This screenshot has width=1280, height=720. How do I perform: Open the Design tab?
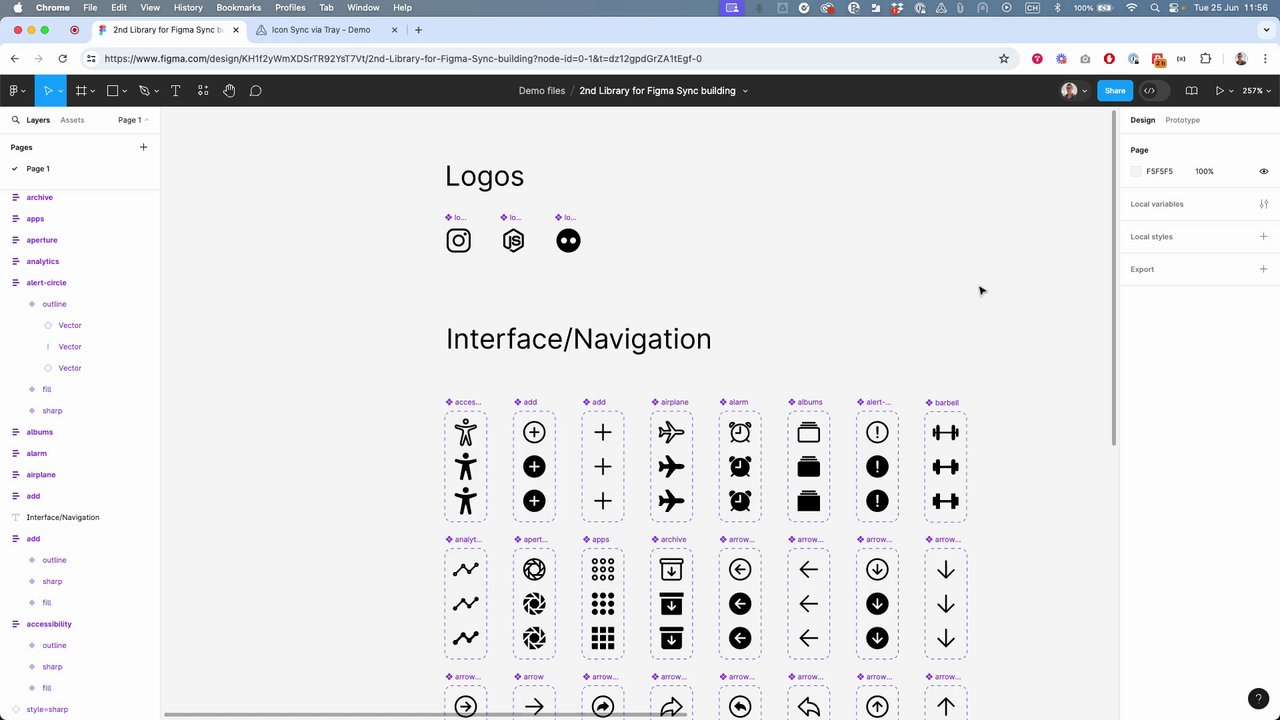(1142, 120)
